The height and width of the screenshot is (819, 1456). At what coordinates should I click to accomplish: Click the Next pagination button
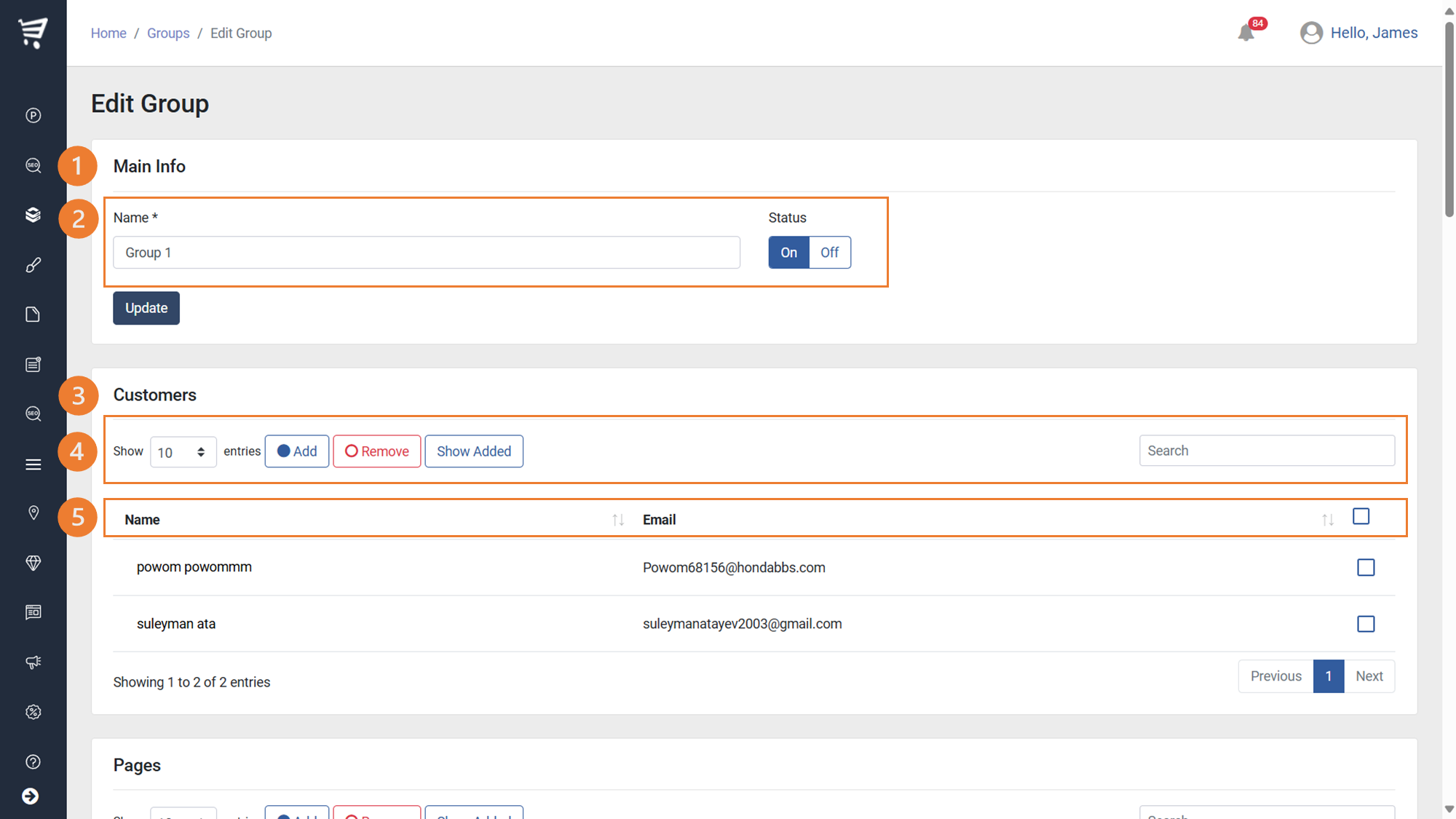pyautogui.click(x=1369, y=676)
